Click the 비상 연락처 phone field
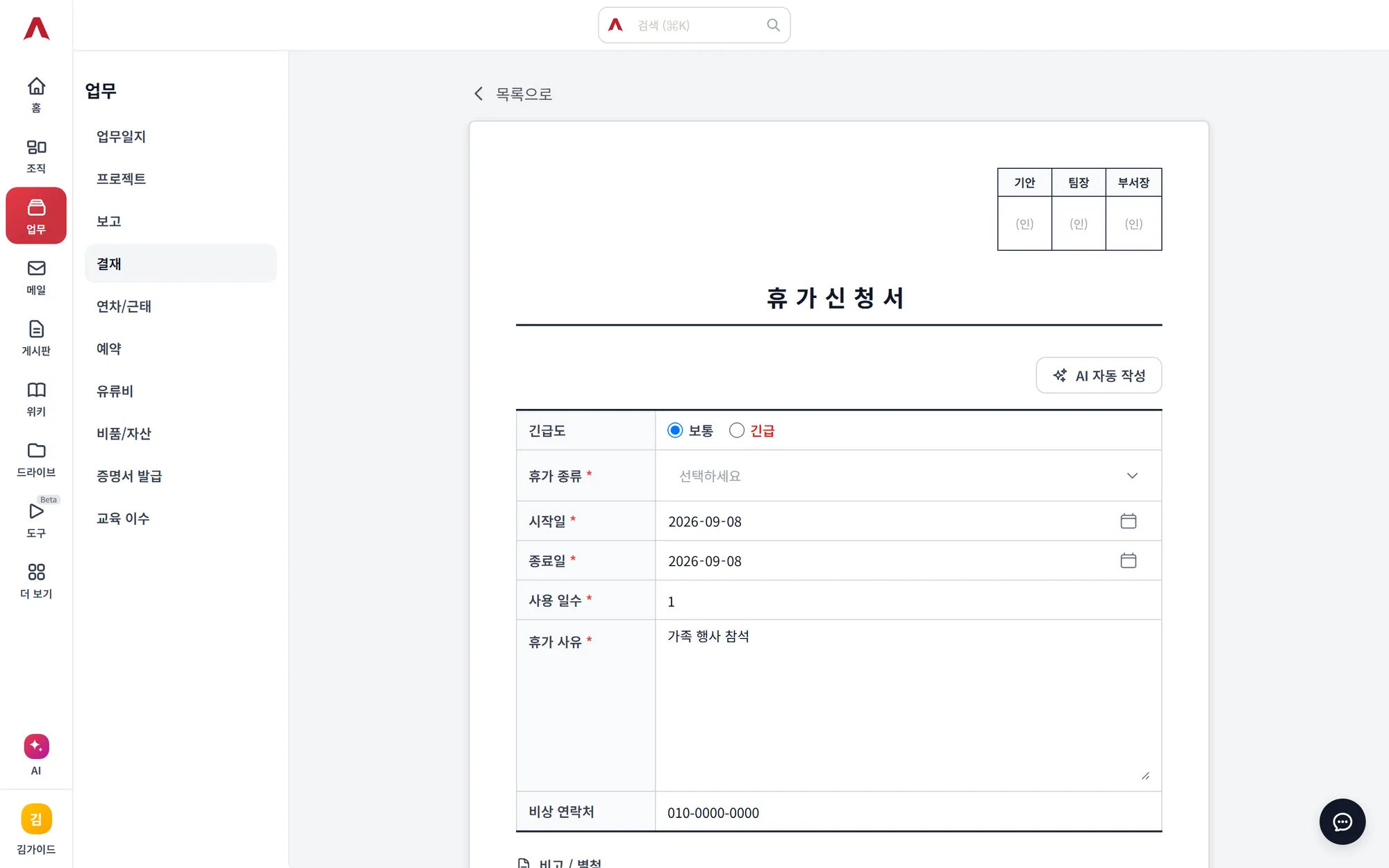 [x=908, y=812]
